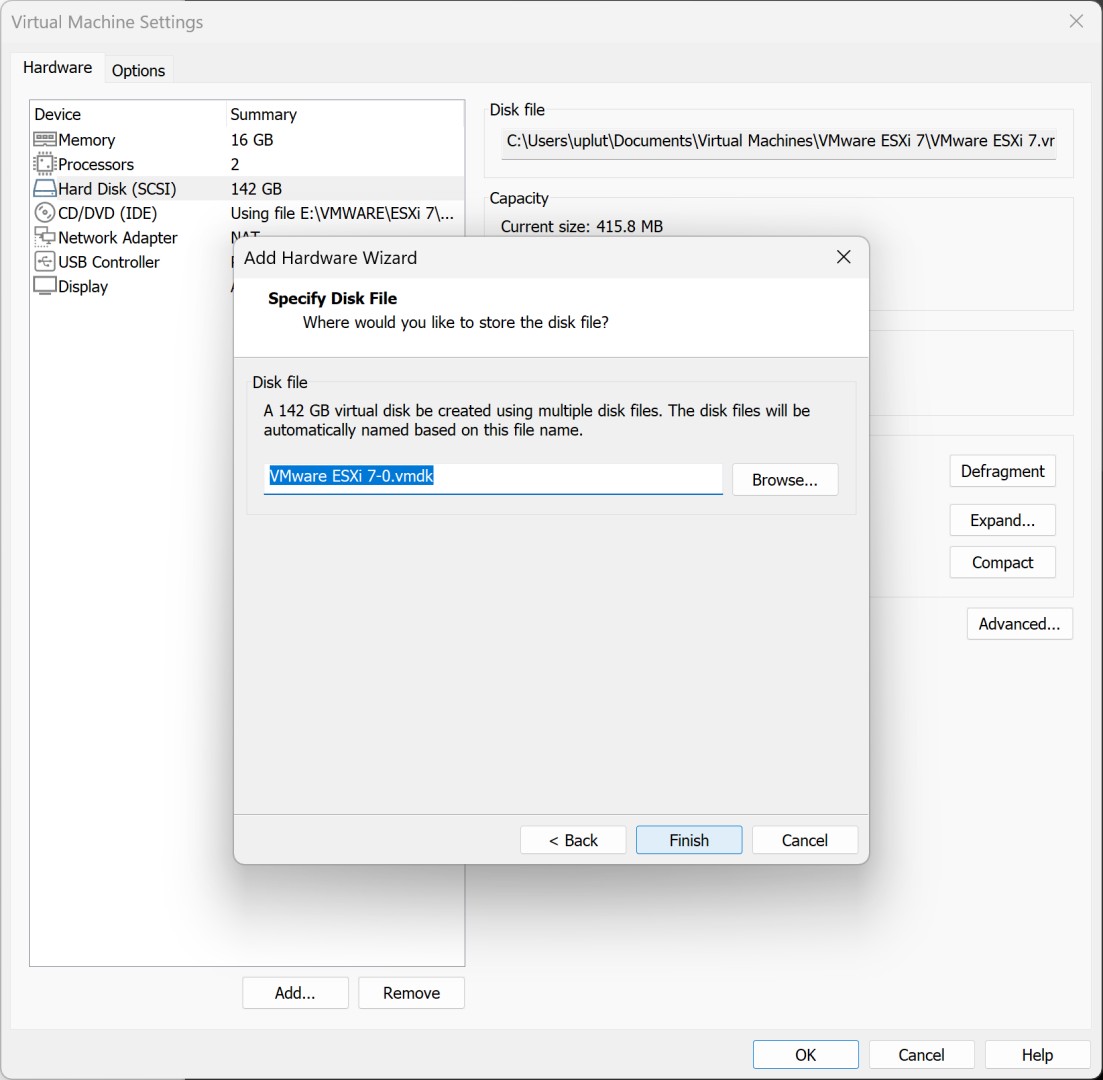Open Help for Virtual Machine Settings
Screen dimensions: 1103x1080
1038,1055
